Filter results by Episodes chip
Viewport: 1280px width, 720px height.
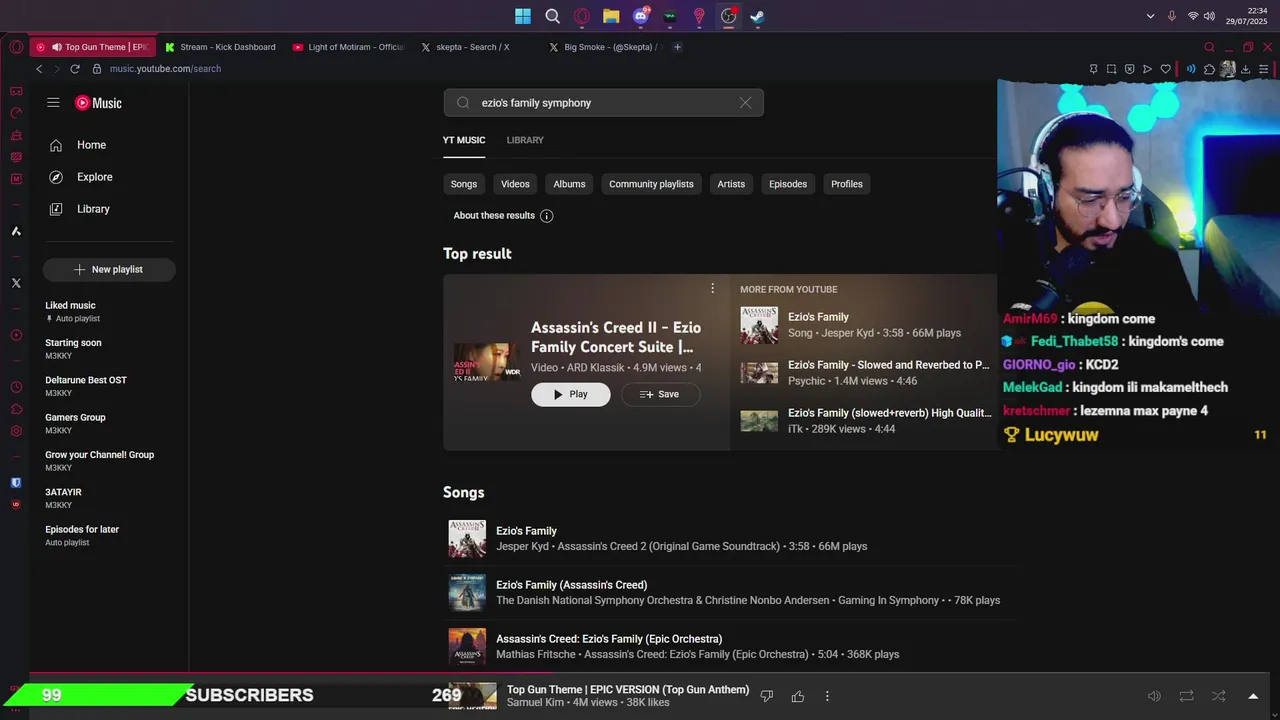[x=788, y=184]
